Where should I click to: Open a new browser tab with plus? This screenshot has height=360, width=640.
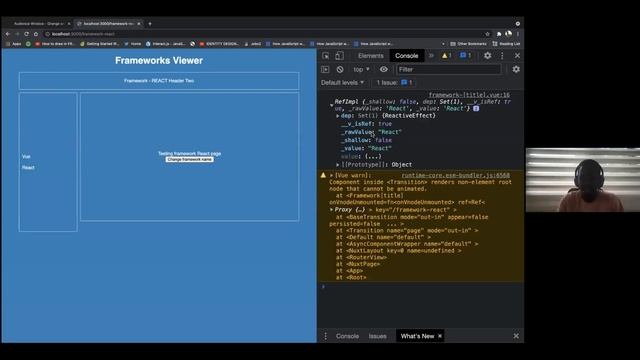[x=150, y=24]
